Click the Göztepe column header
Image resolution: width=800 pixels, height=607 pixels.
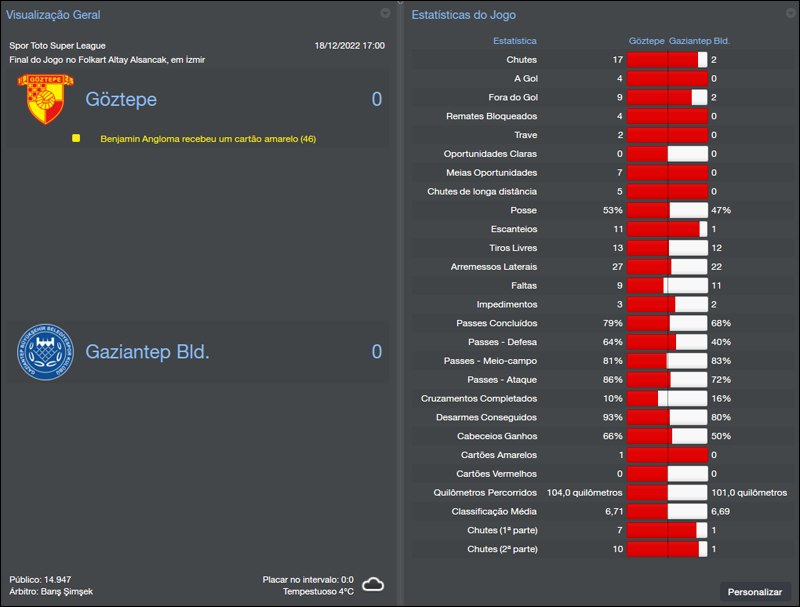coord(648,40)
